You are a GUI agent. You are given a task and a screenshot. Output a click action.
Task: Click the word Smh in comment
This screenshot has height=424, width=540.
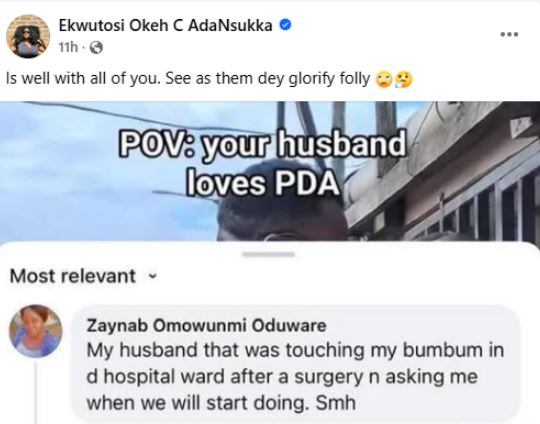click(335, 403)
